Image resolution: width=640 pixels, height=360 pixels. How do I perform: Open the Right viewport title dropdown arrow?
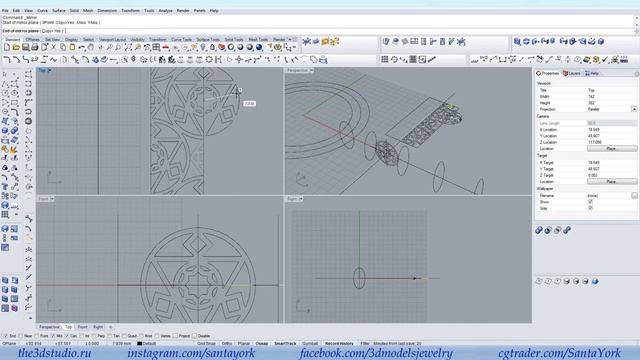point(301,199)
